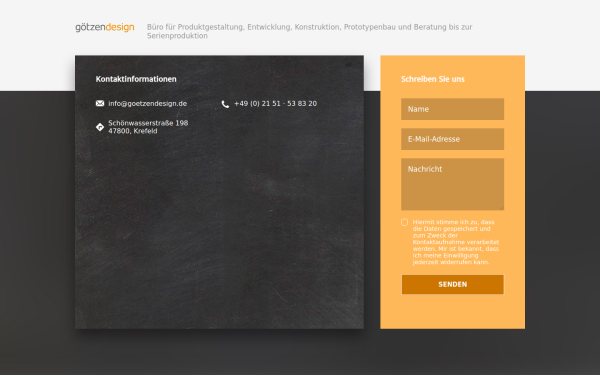The width and height of the screenshot is (600, 375).
Task: Open the info@goetzendesign.de email link
Action: [x=147, y=104]
